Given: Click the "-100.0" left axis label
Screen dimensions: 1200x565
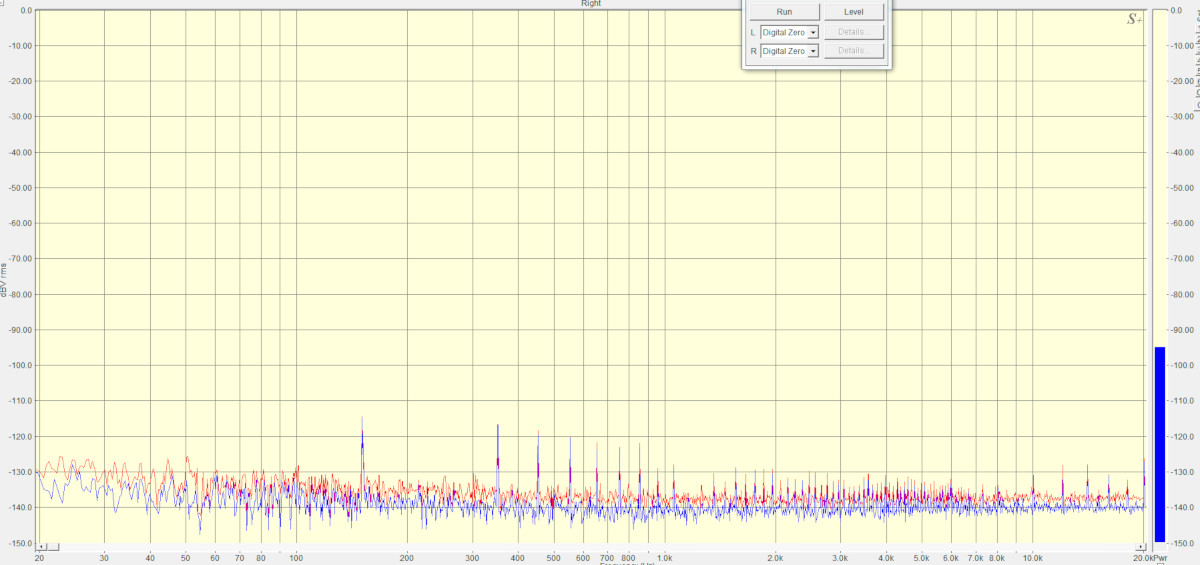Looking at the screenshot, I should click(19, 366).
